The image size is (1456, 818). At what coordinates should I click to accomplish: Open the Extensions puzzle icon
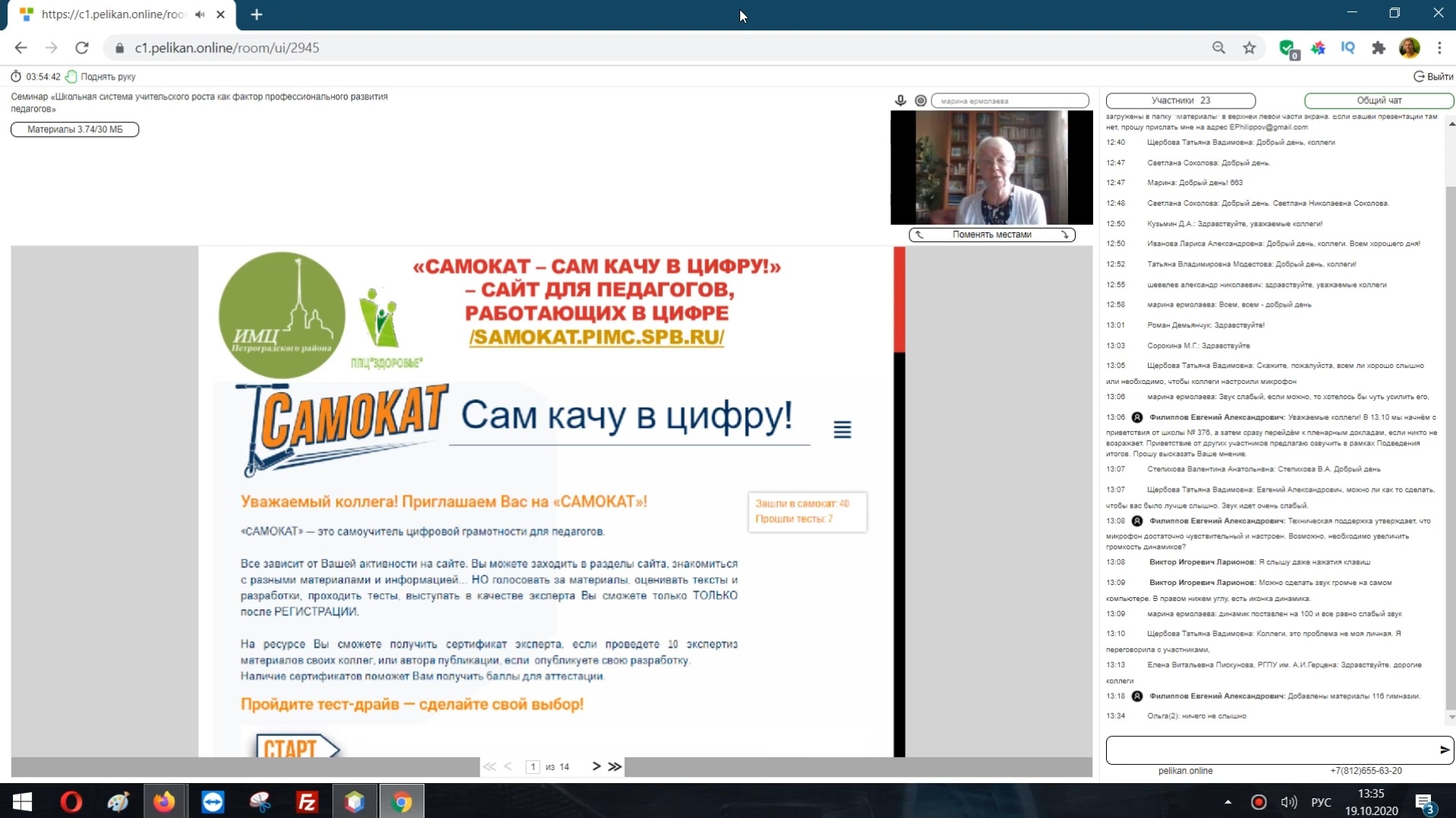[x=1379, y=48]
